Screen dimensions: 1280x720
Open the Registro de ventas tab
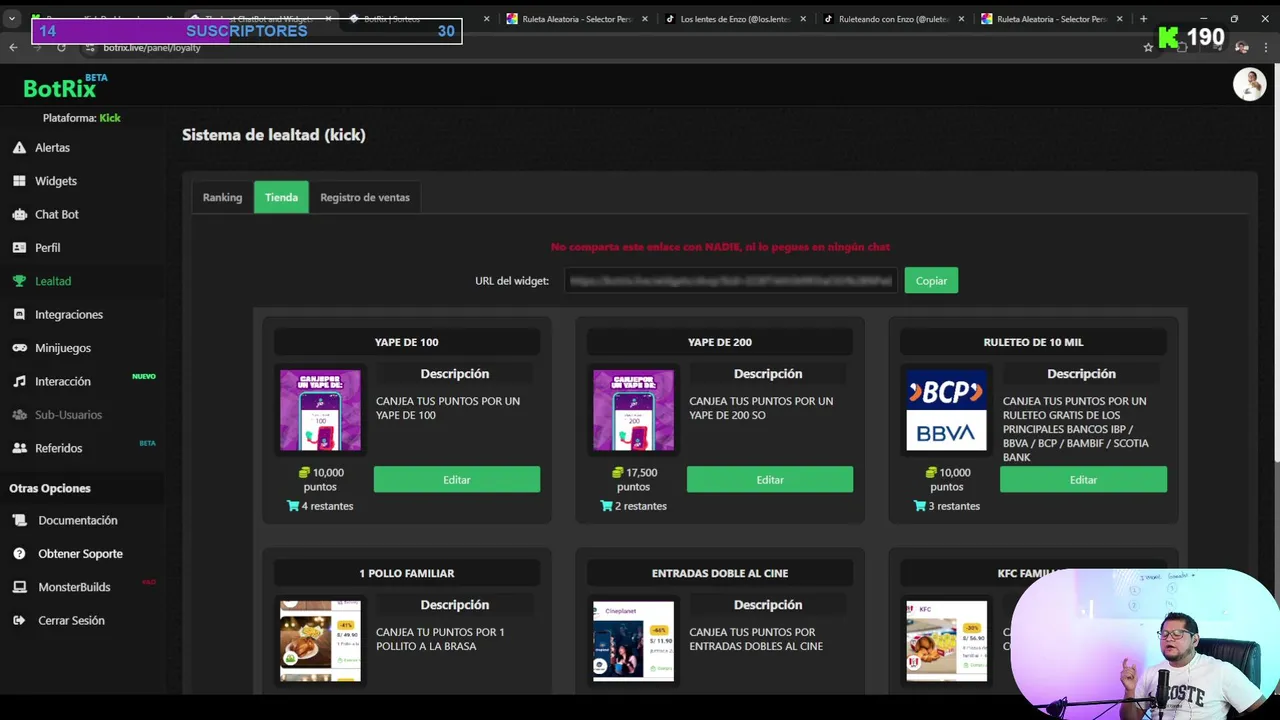pyautogui.click(x=365, y=197)
